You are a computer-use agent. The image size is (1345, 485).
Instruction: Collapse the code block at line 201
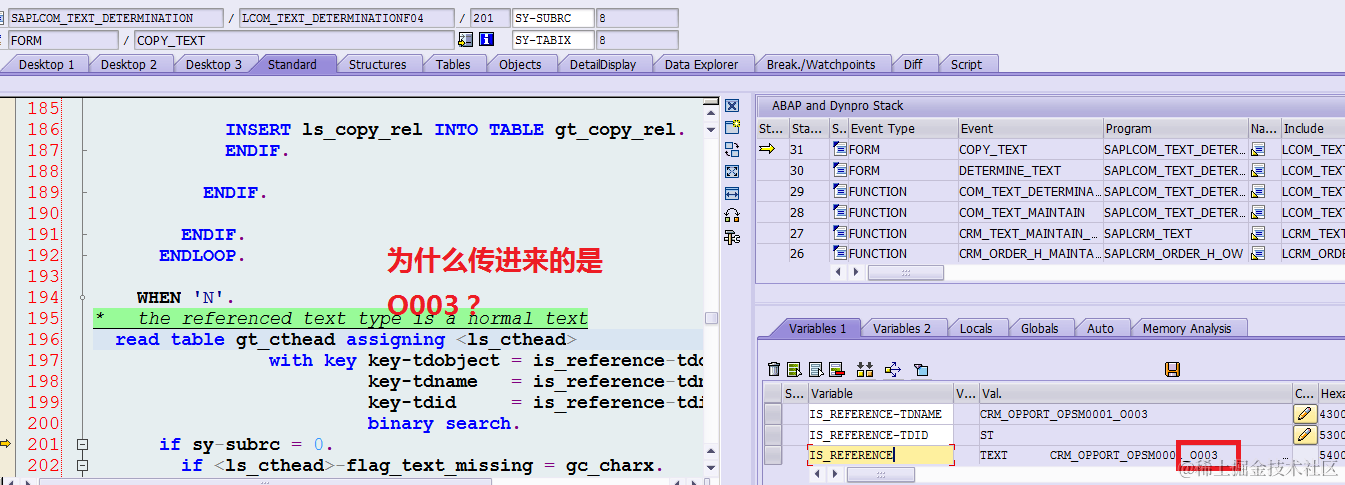(x=83, y=445)
